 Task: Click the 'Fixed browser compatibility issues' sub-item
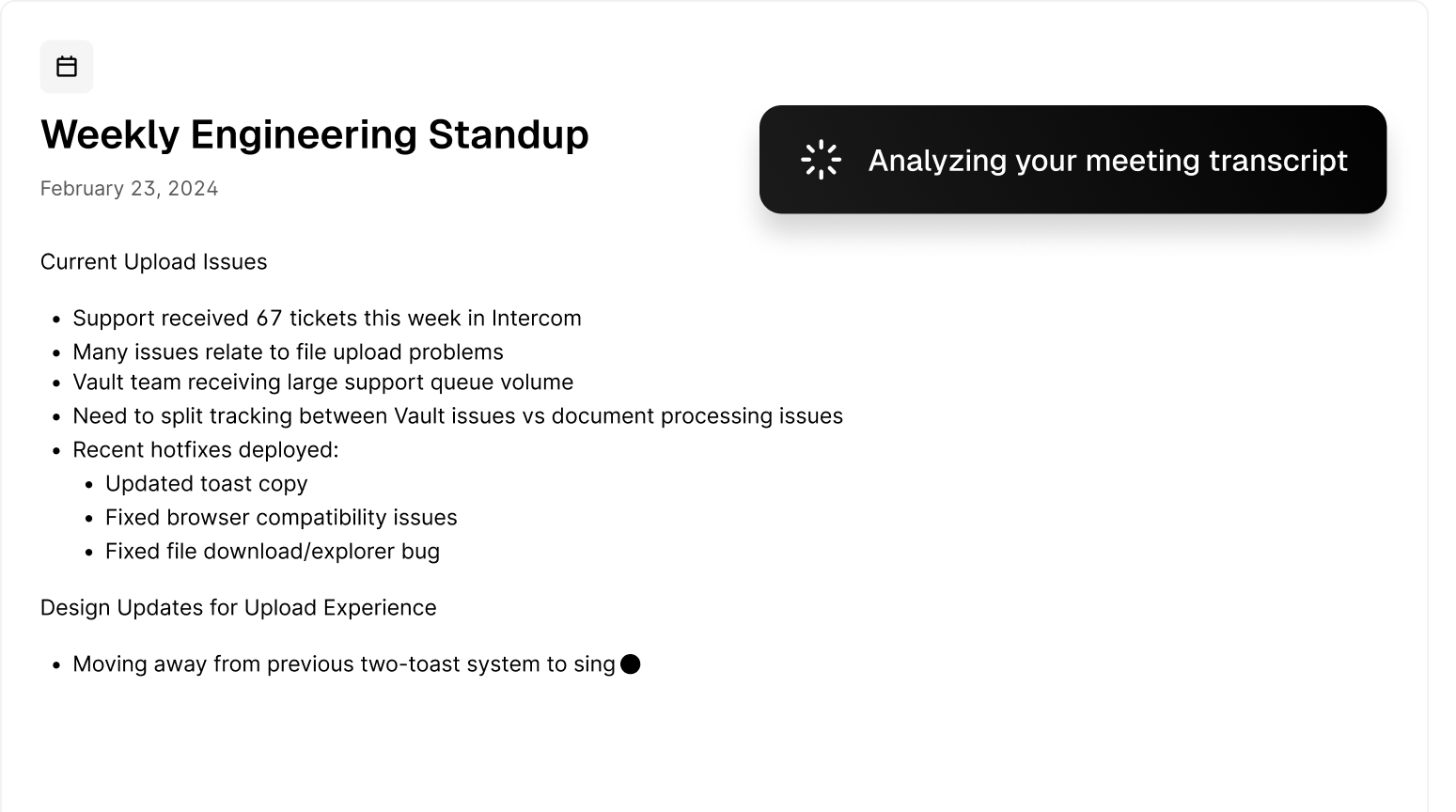[281, 518]
